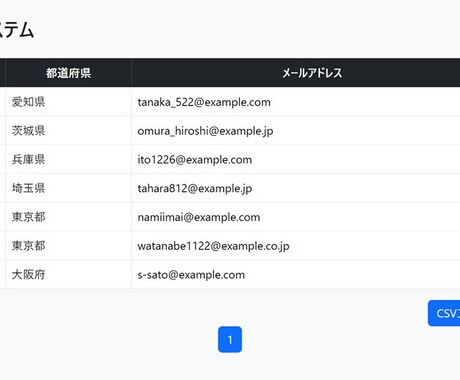Screen dimensions: 460x380
Task: Click the 愛知県 prefecture cell
Action: point(68,102)
